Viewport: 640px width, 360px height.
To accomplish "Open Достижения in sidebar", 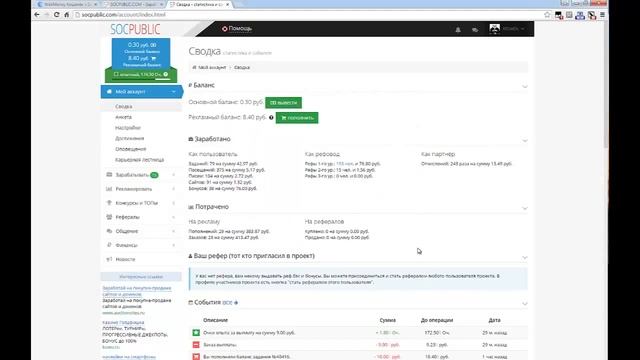I will coord(129,138).
